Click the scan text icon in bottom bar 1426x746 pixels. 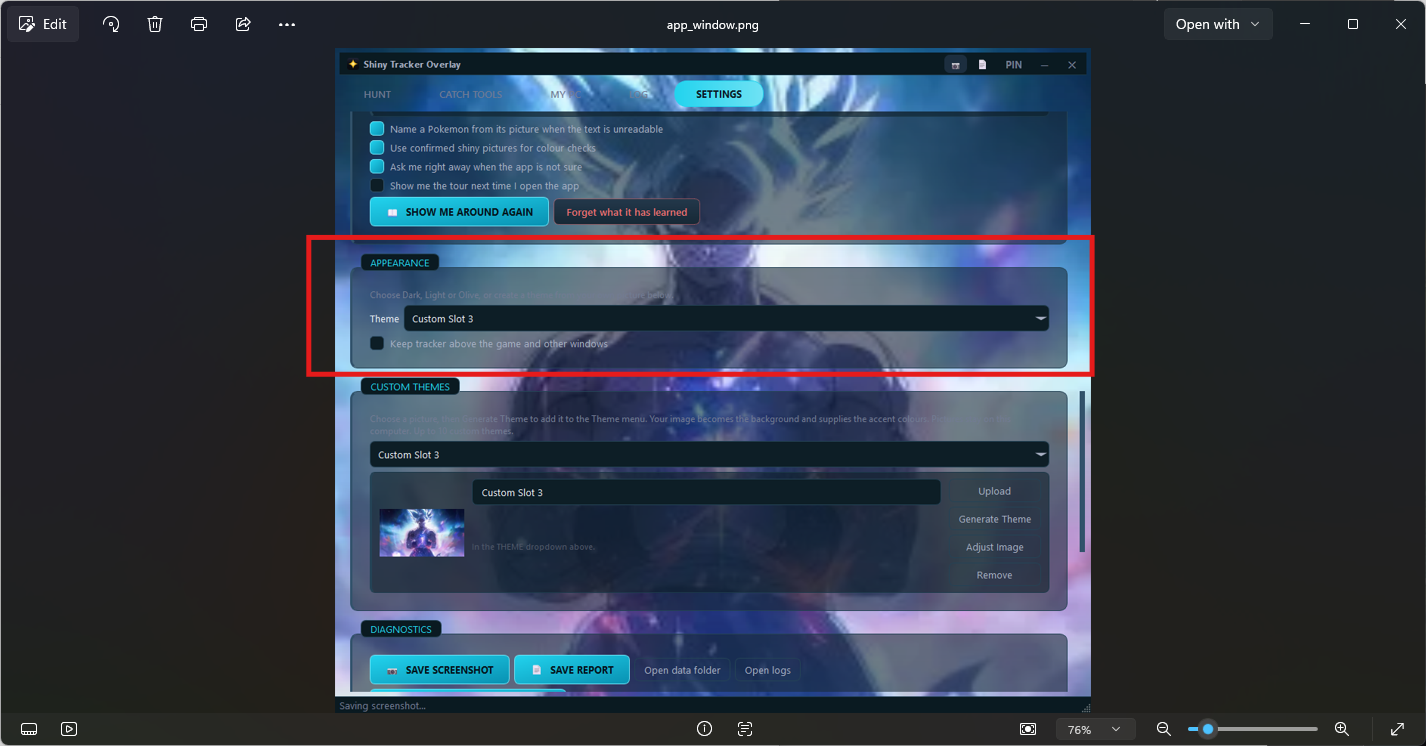pyautogui.click(x=745, y=729)
